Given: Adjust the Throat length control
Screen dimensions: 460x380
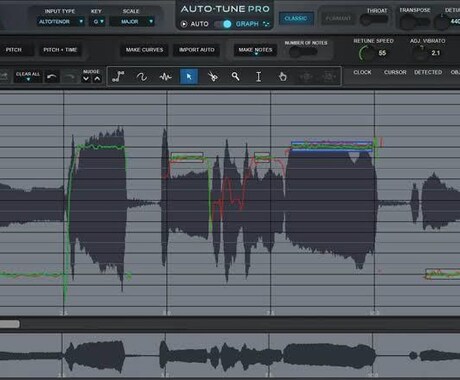Looking at the screenshot, I should coord(374,20).
